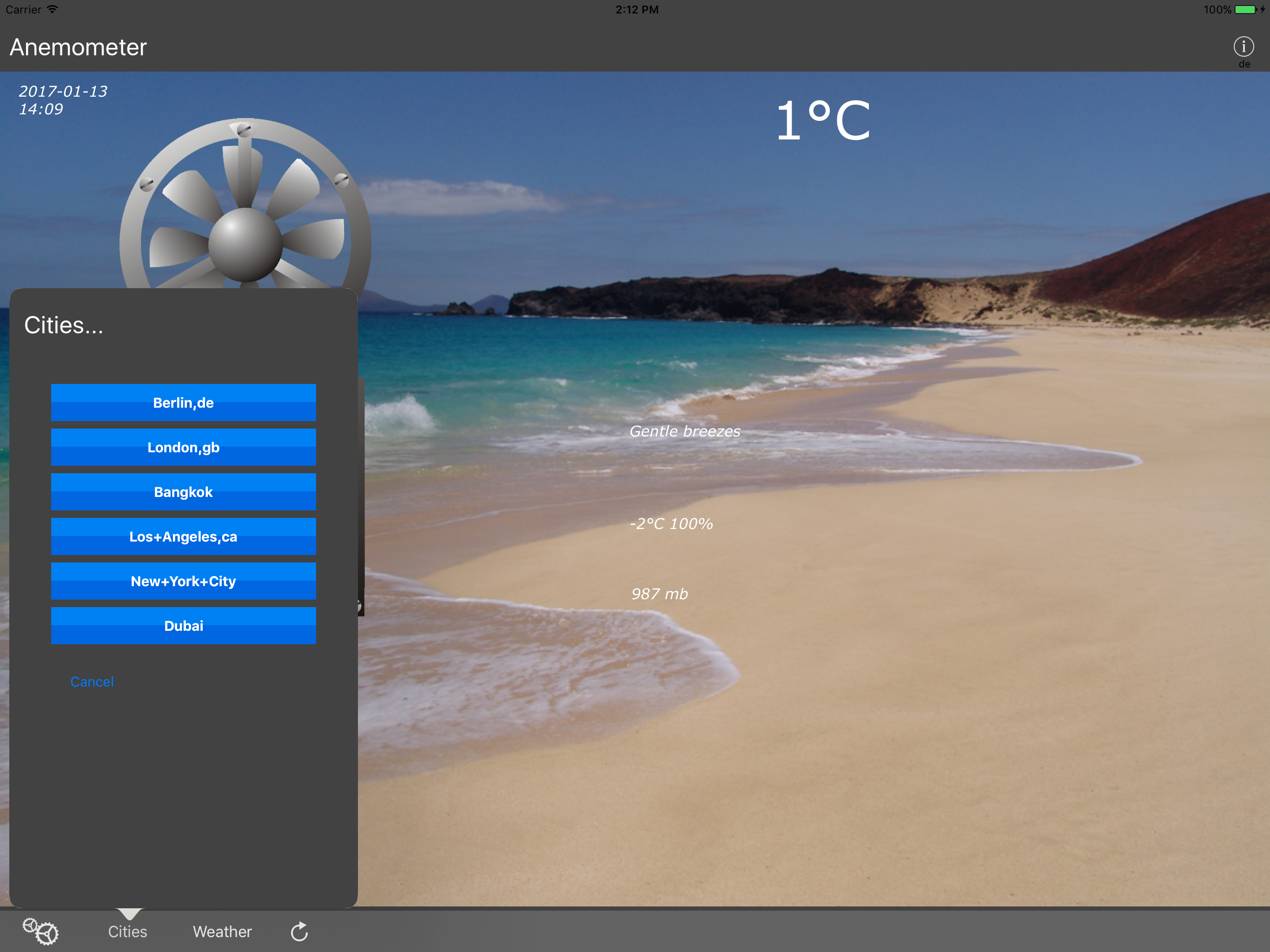This screenshot has width=1270, height=952.
Task: Tap the refresh arrow icon
Action: point(299,932)
